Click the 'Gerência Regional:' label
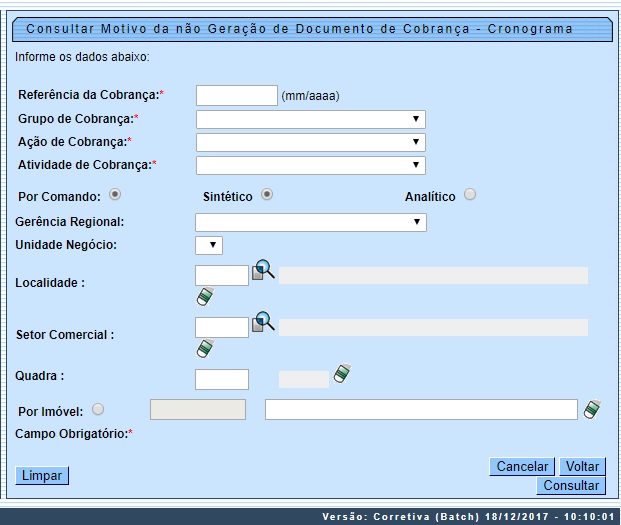Image resolution: width=621 pixels, height=525 pixels. [70, 222]
